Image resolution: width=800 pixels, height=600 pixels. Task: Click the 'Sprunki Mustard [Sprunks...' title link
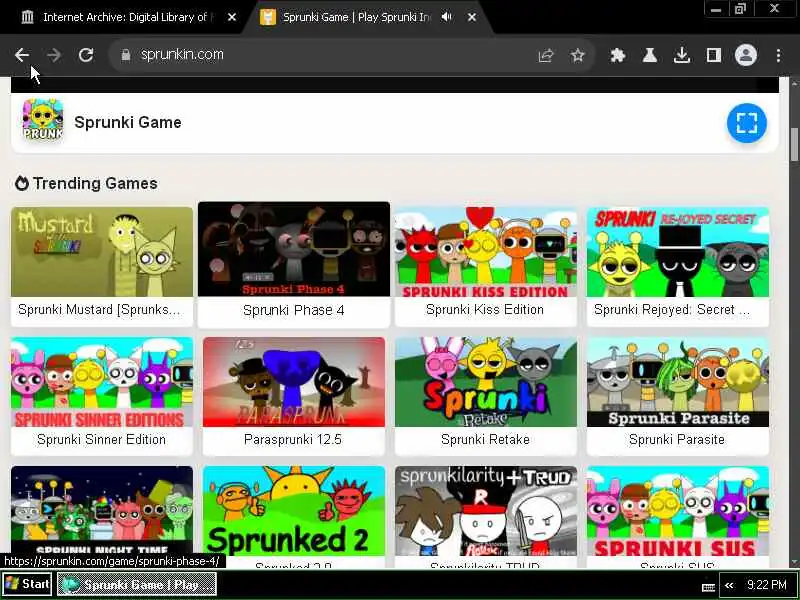[99, 310]
